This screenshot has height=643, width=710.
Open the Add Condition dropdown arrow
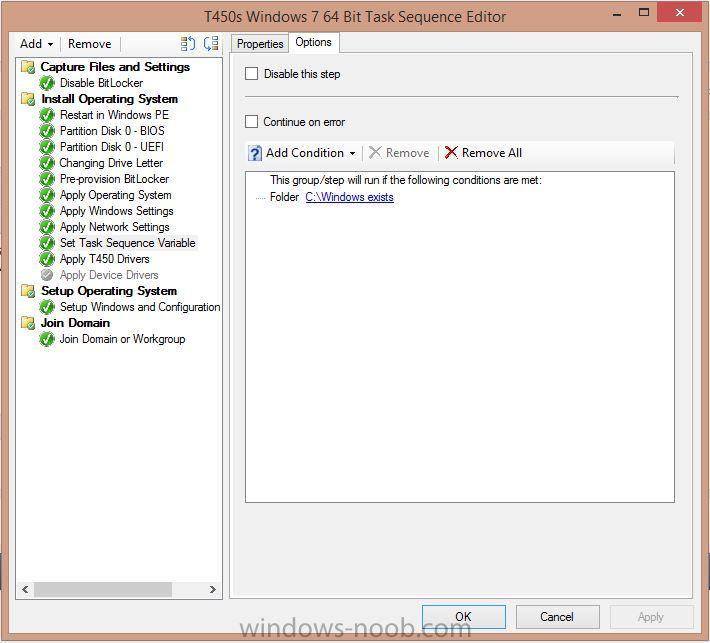pyautogui.click(x=352, y=154)
